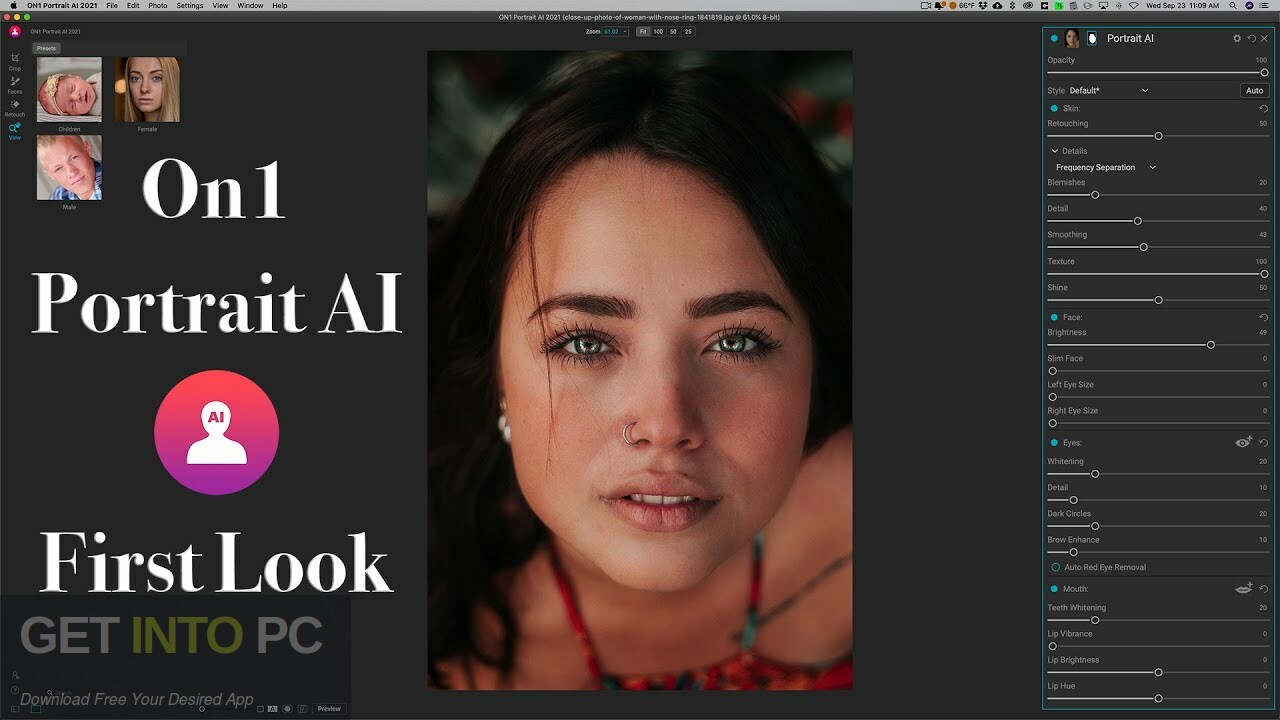Viewport: 1280px width, 720px height.
Task: Select the Children preset thumbnail
Action: pyautogui.click(x=69, y=90)
